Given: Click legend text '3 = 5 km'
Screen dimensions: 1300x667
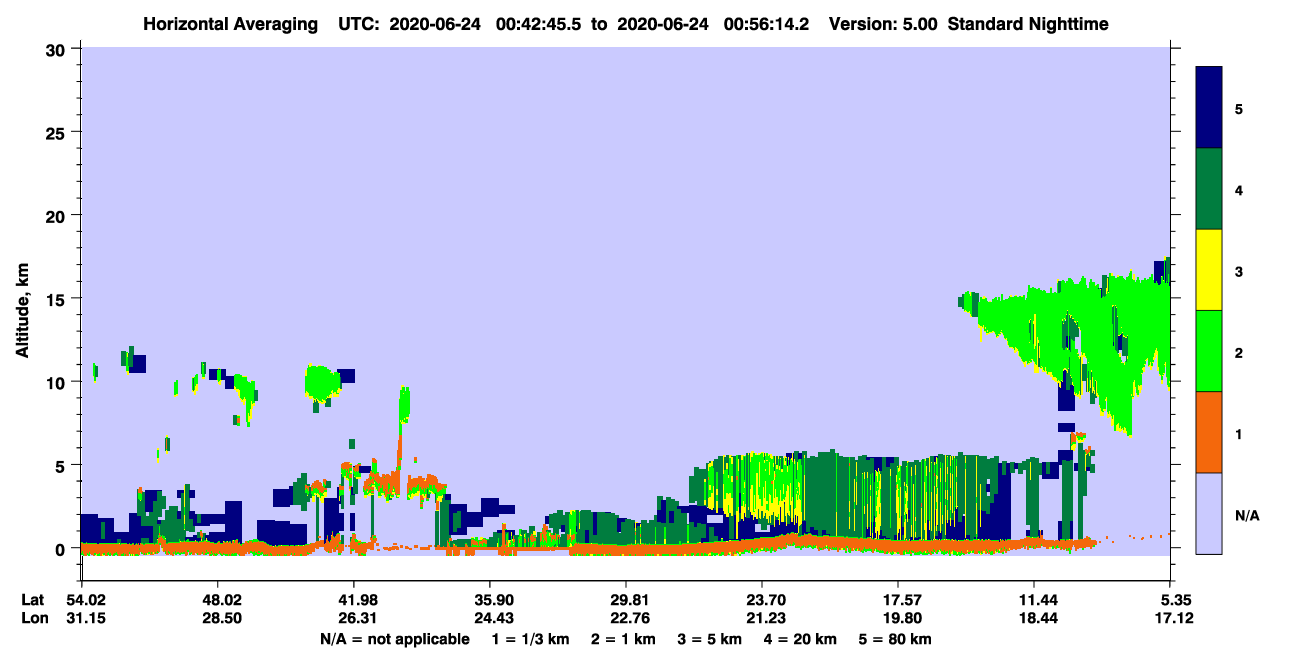Looking at the screenshot, I should (710, 639).
